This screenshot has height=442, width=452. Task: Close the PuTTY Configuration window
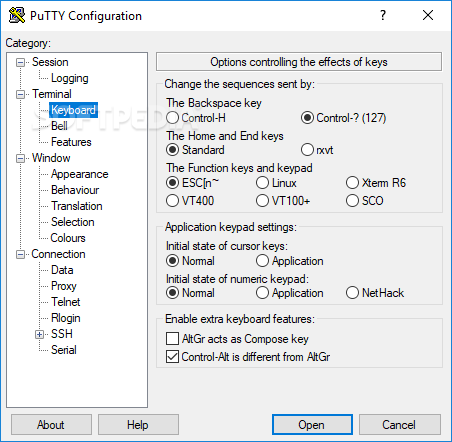428,15
